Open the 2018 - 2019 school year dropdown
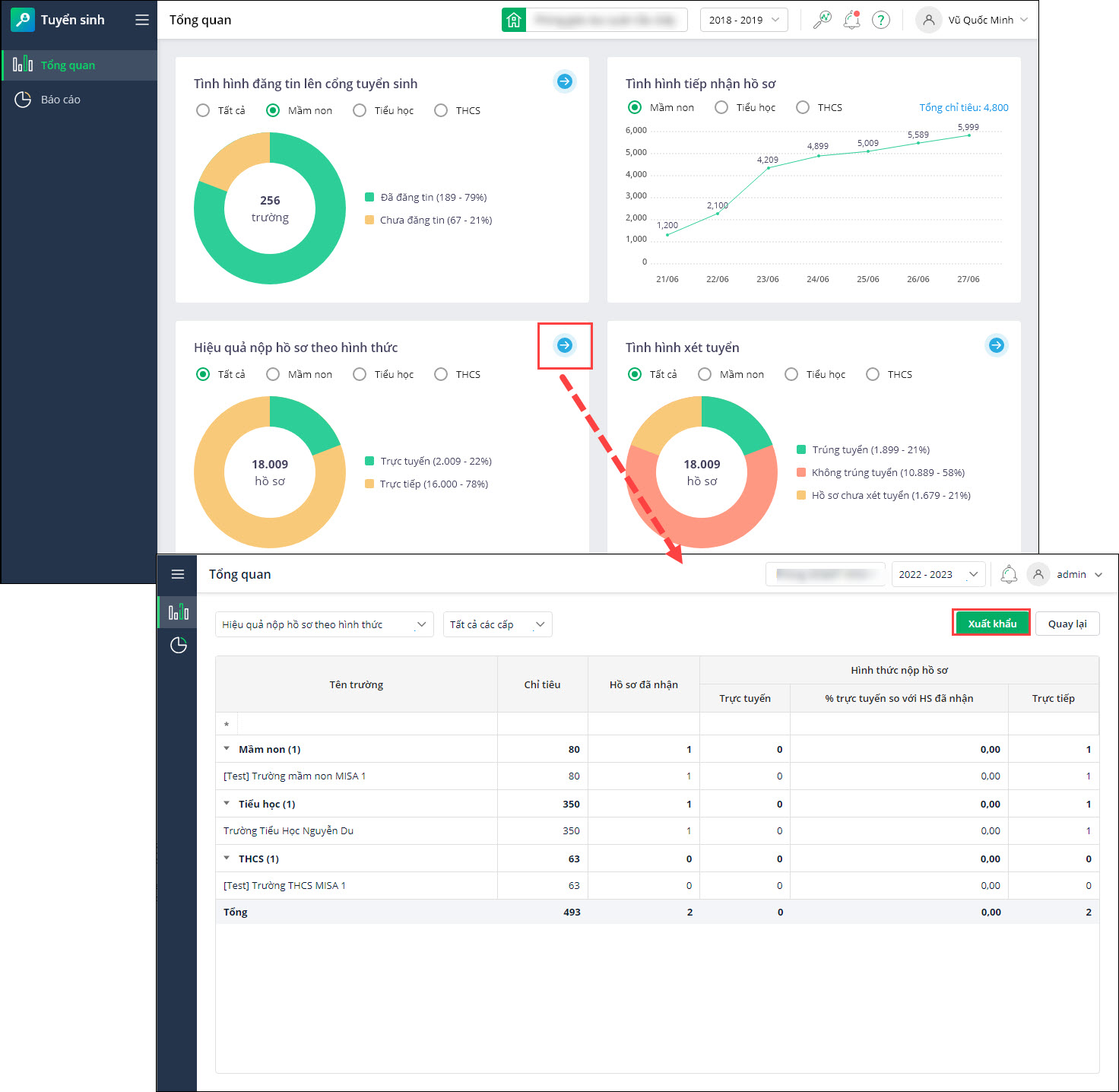The width and height of the screenshot is (1119, 1092). (743, 20)
